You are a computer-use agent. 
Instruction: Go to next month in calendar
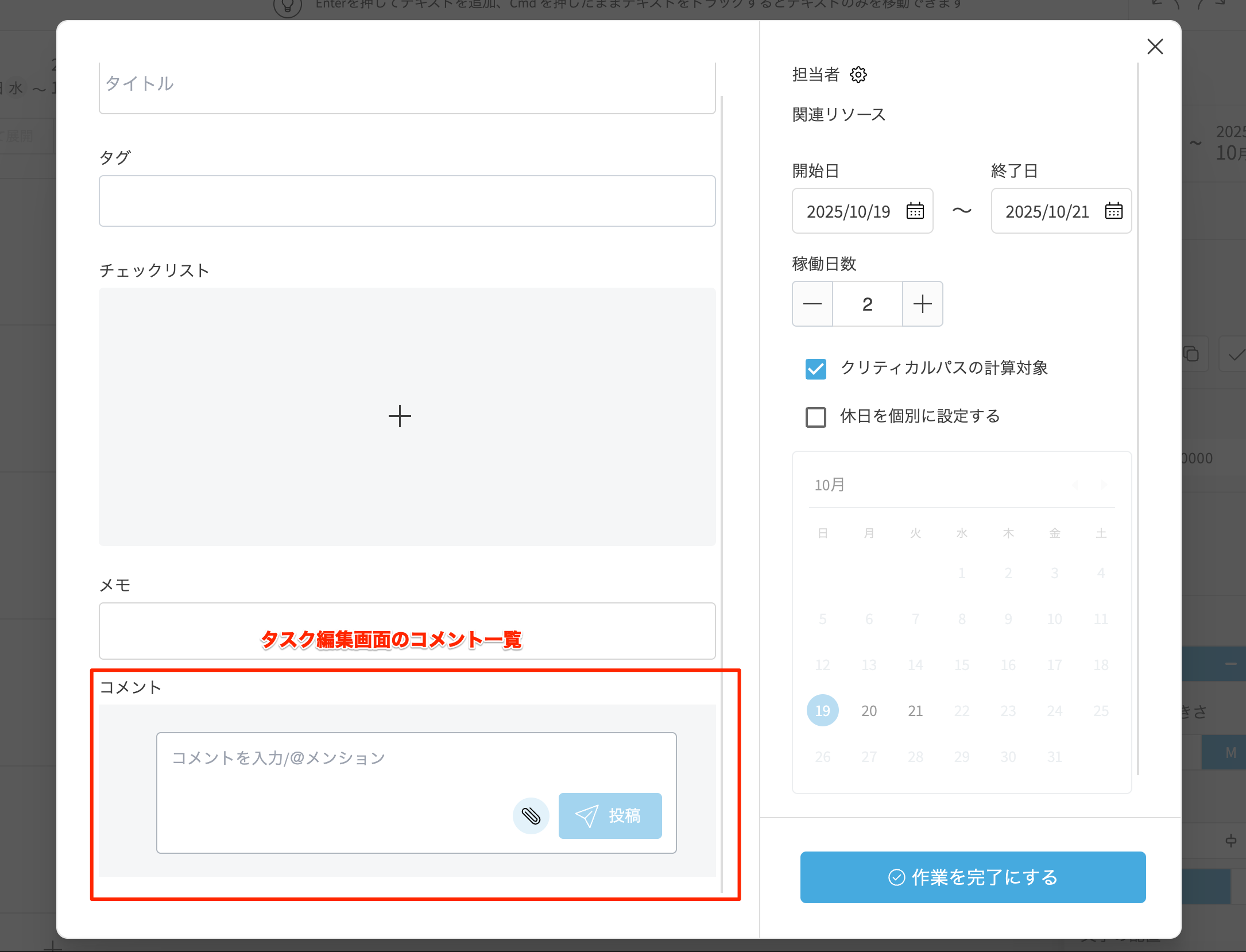[1103, 486]
